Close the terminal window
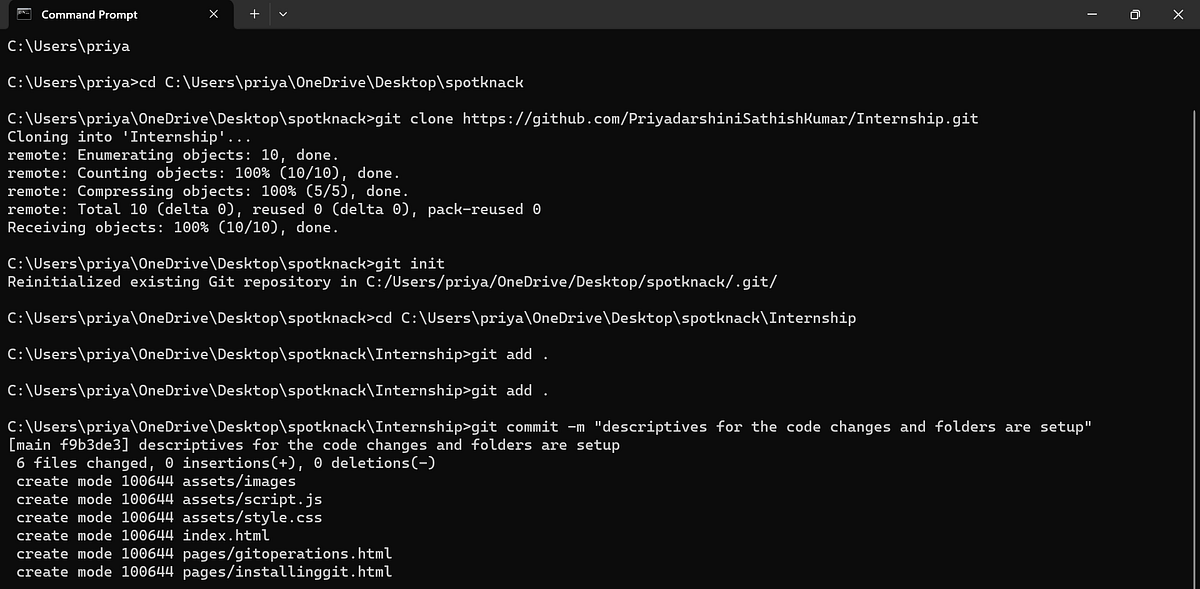The width and height of the screenshot is (1200, 589). pos(1178,14)
